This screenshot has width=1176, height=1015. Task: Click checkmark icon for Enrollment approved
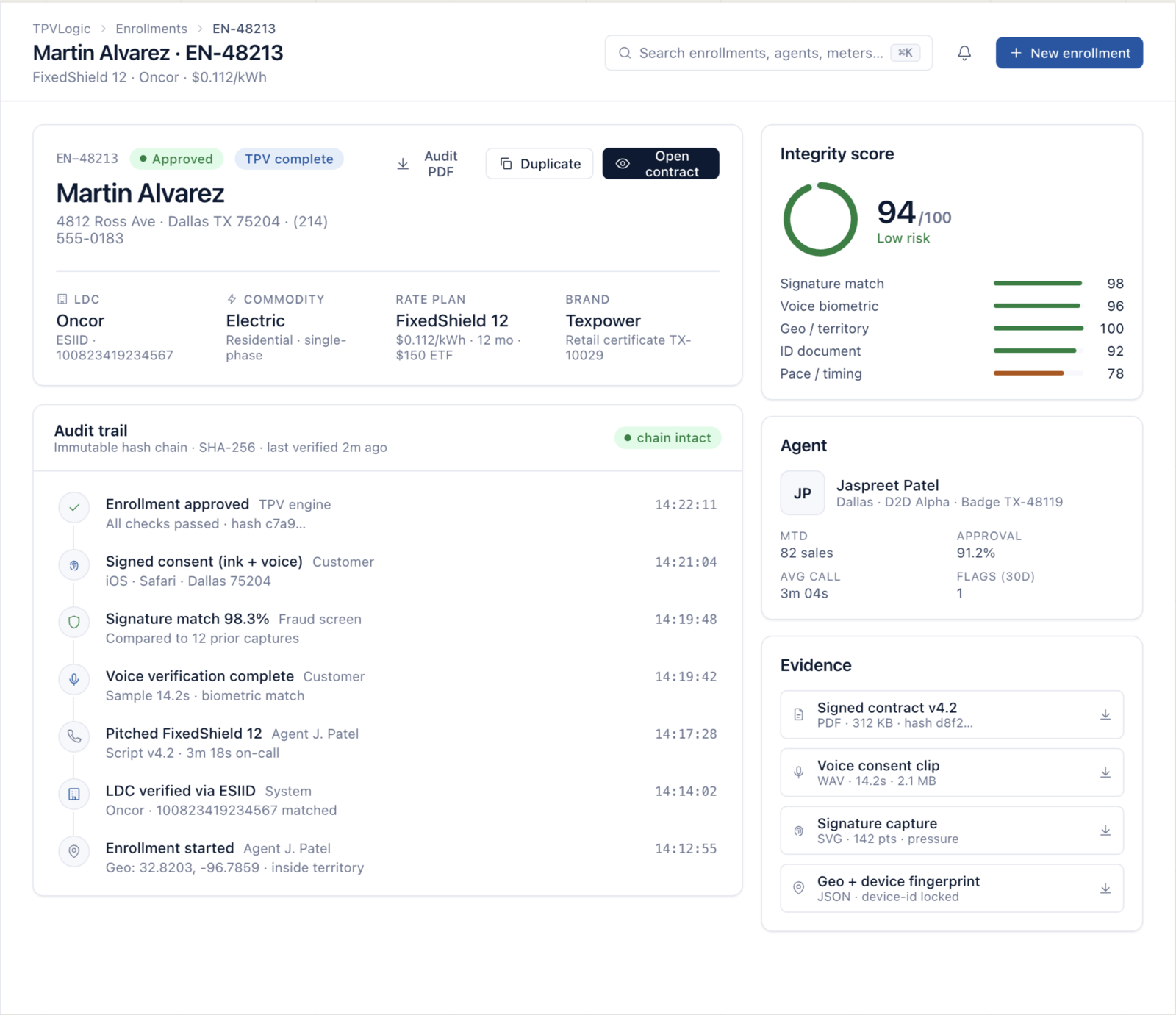(x=74, y=507)
